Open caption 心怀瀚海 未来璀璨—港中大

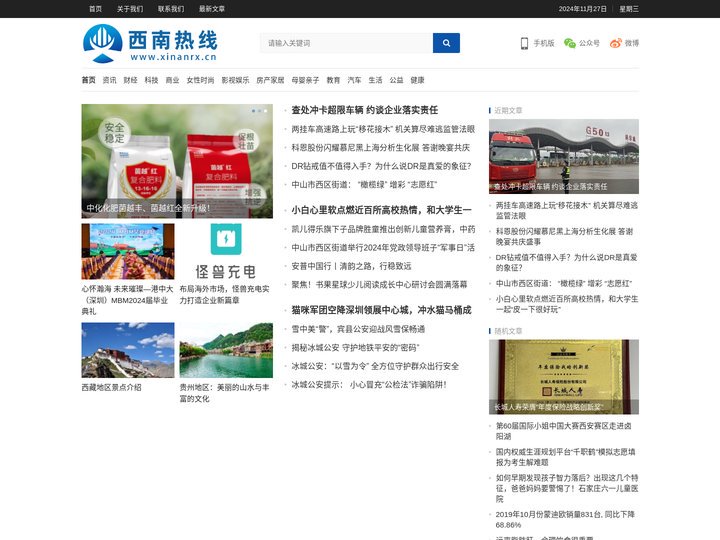pyautogui.click(x=128, y=300)
